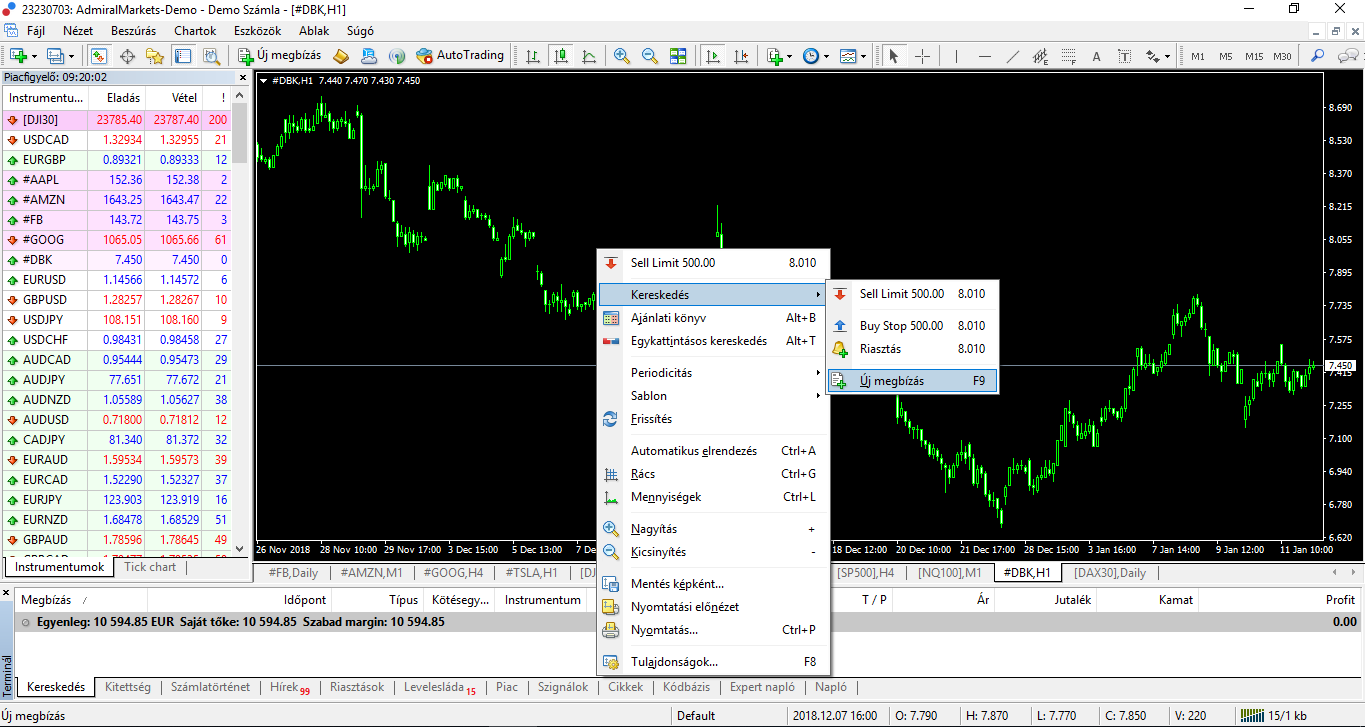The height and width of the screenshot is (727, 1365).
Task: Select the #AMZN row in Market Watch
Action: click(116, 200)
